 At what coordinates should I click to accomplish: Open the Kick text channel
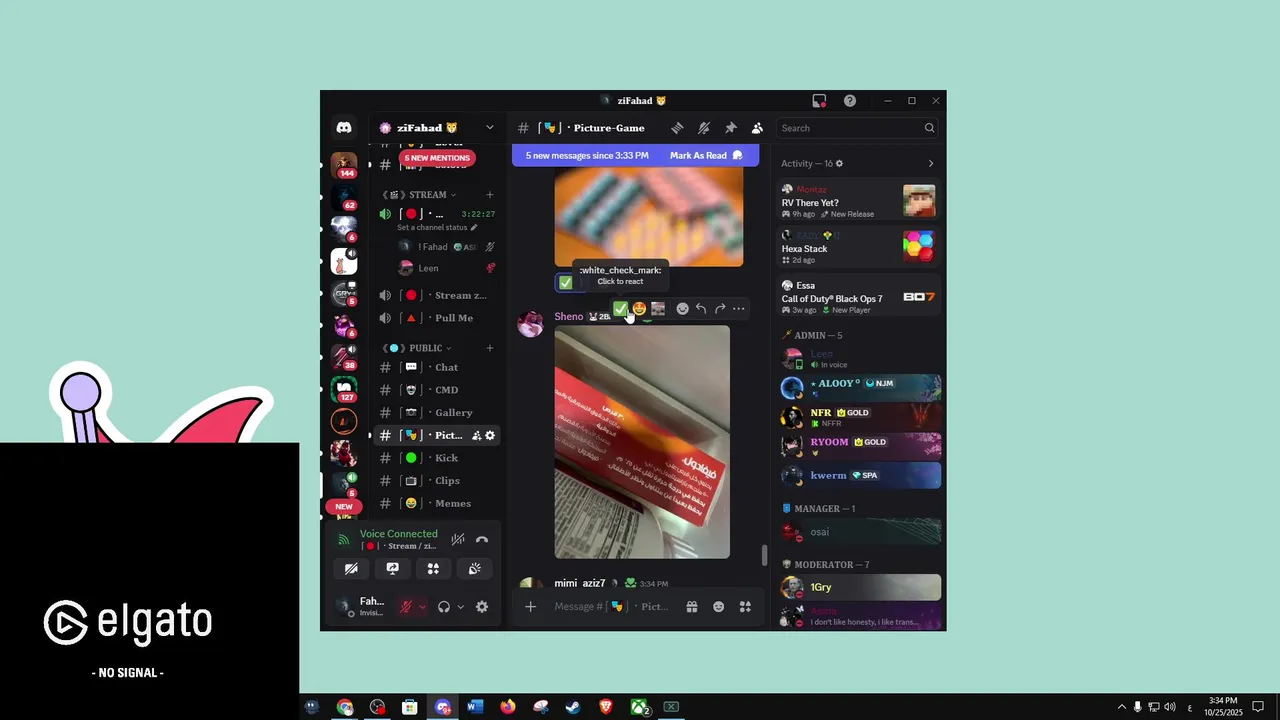(x=436, y=458)
